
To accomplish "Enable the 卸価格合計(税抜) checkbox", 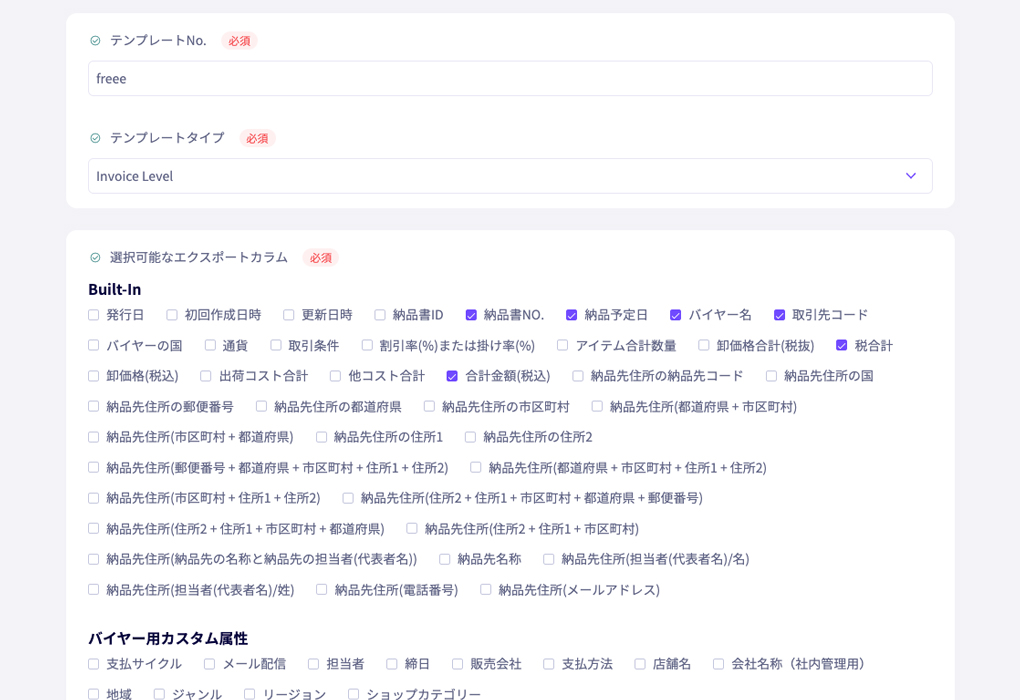I will point(704,345).
